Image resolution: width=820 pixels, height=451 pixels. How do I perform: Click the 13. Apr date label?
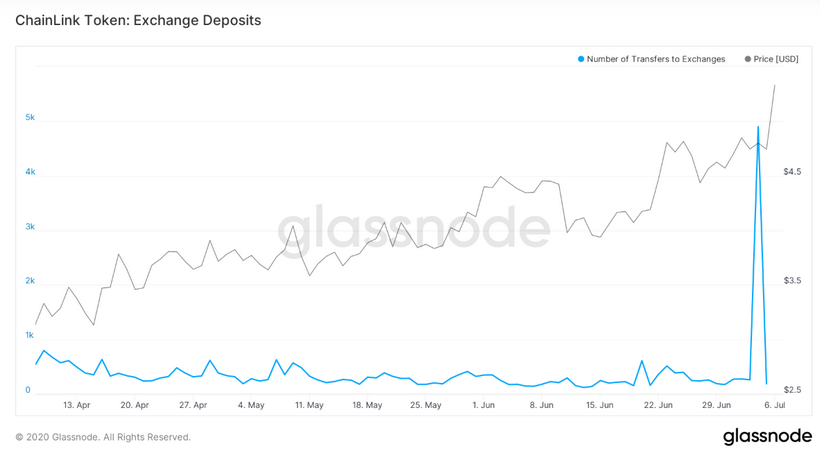point(77,405)
